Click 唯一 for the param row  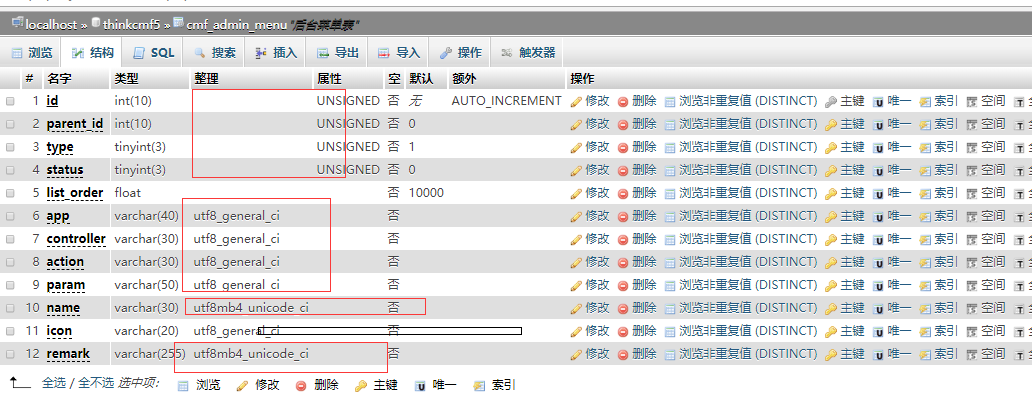point(900,286)
